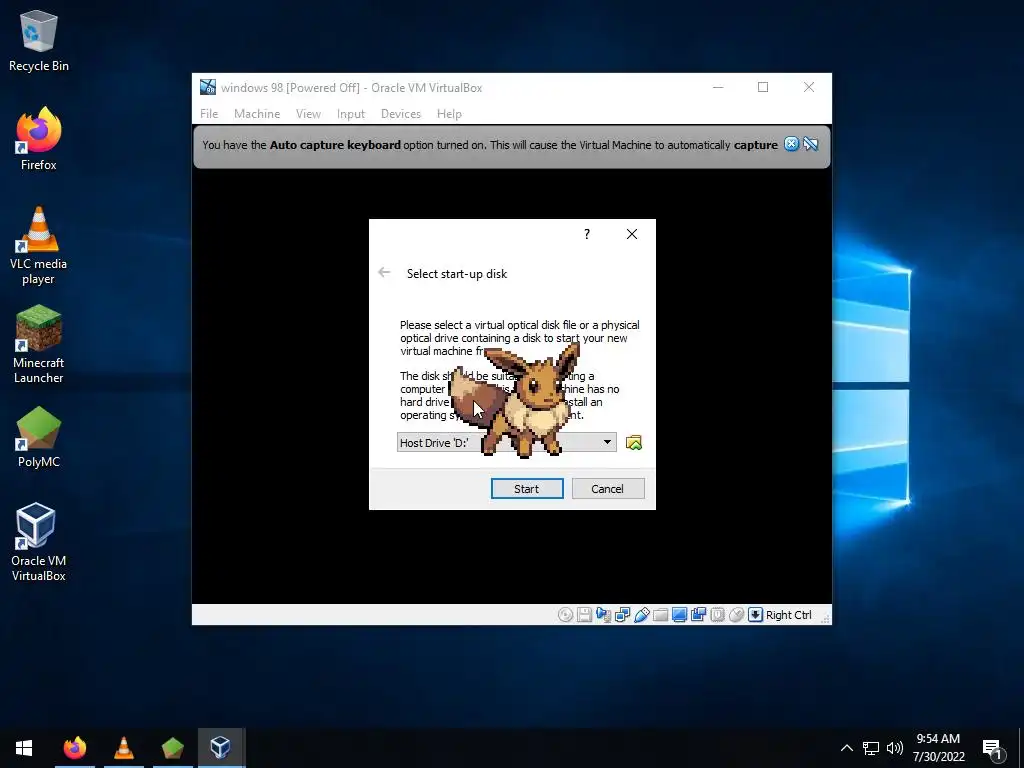Screen dimensions: 1024x768
Task: Open the Help menu
Action: tap(449, 114)
